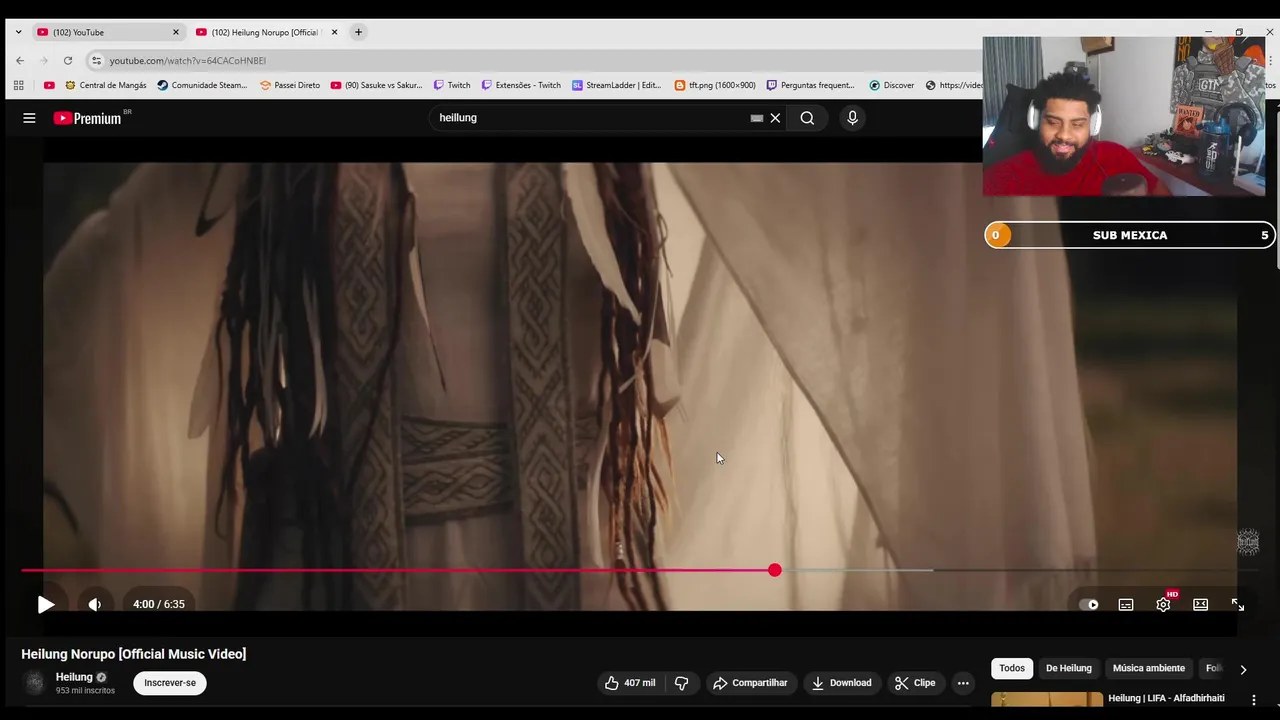
Task: Open the Sasuke vs Sakur... bookmark
Action: coord(377,85)
